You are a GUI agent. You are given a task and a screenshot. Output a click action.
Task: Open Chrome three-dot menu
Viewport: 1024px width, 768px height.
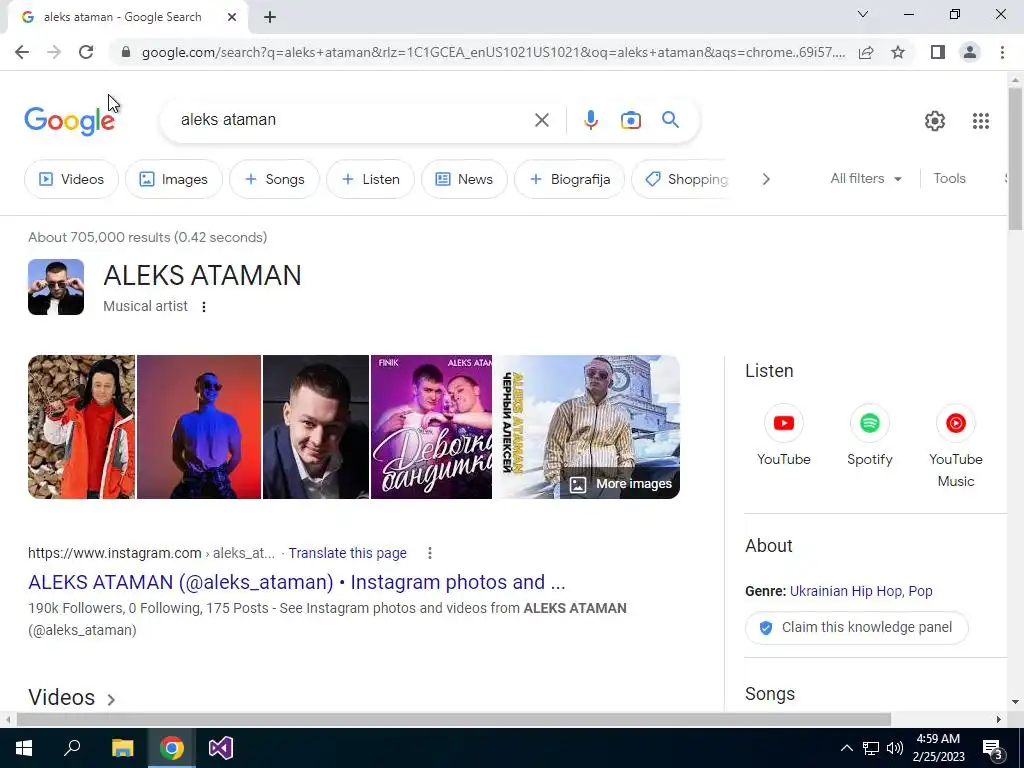click(1002, 52)
